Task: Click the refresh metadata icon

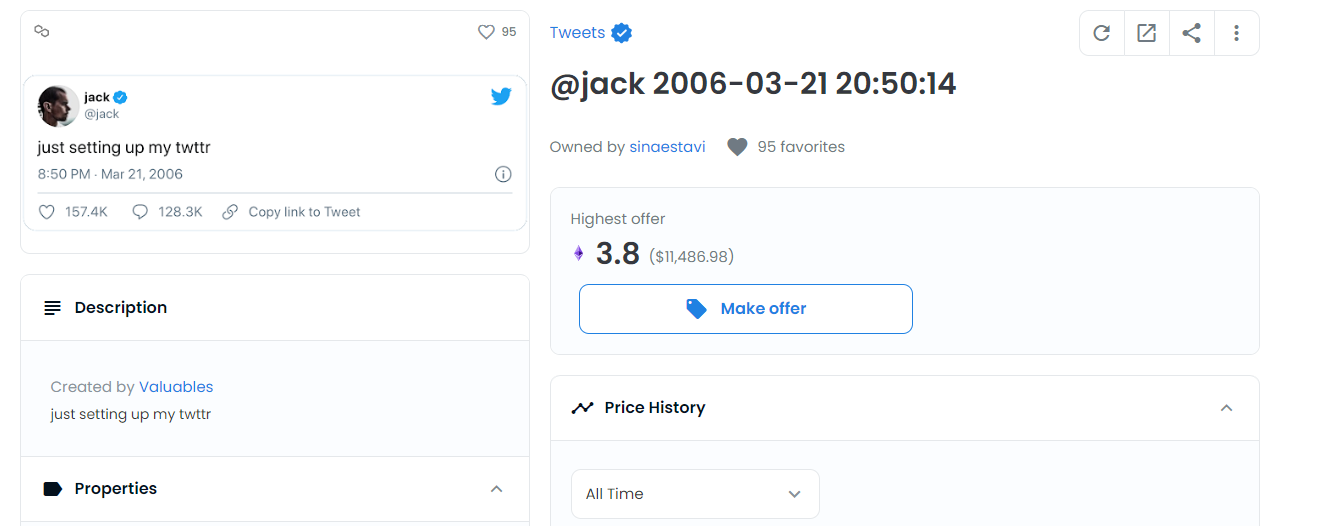Action: 1101,33
